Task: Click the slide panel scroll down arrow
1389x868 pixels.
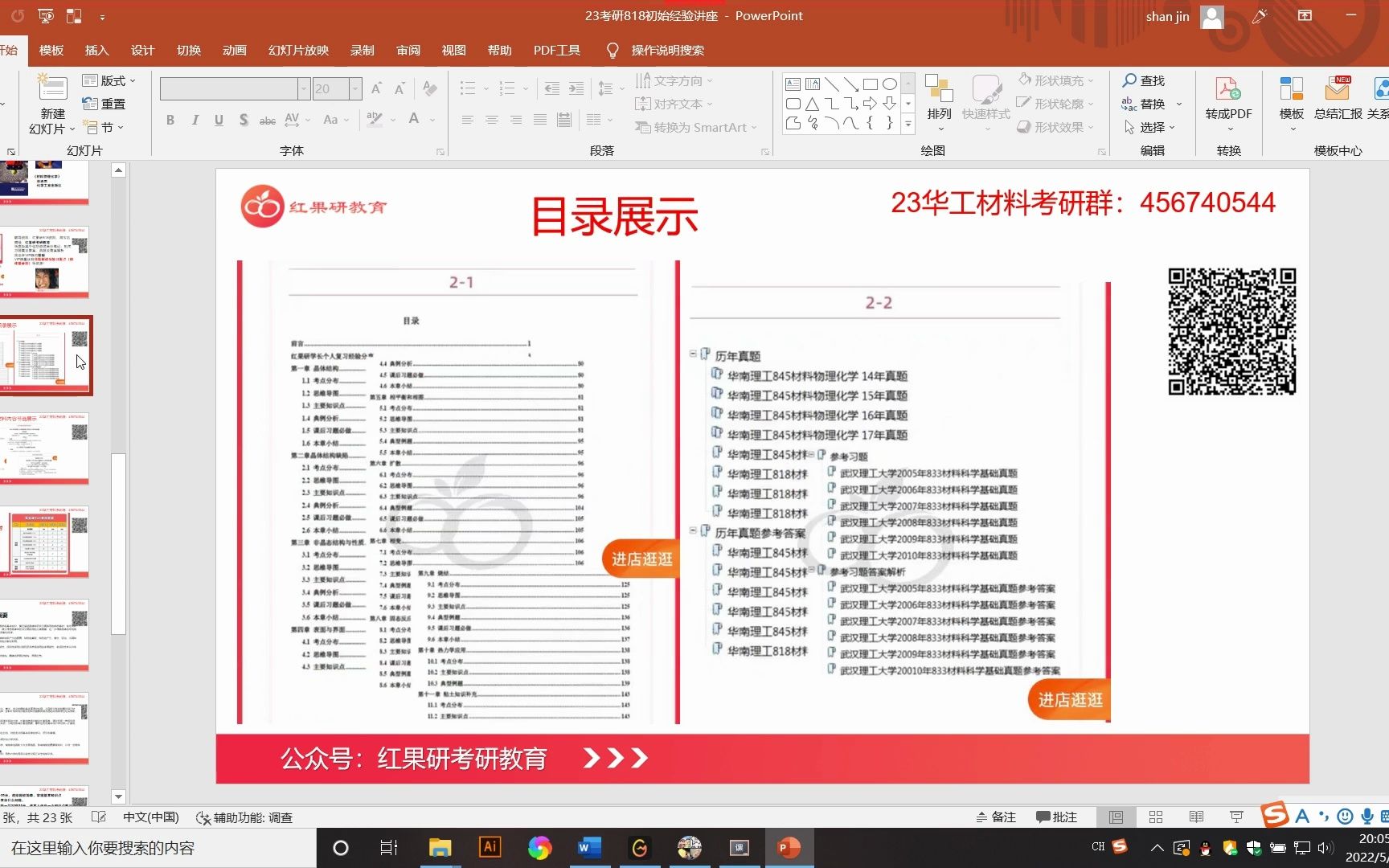Action: tap(118, 797)
